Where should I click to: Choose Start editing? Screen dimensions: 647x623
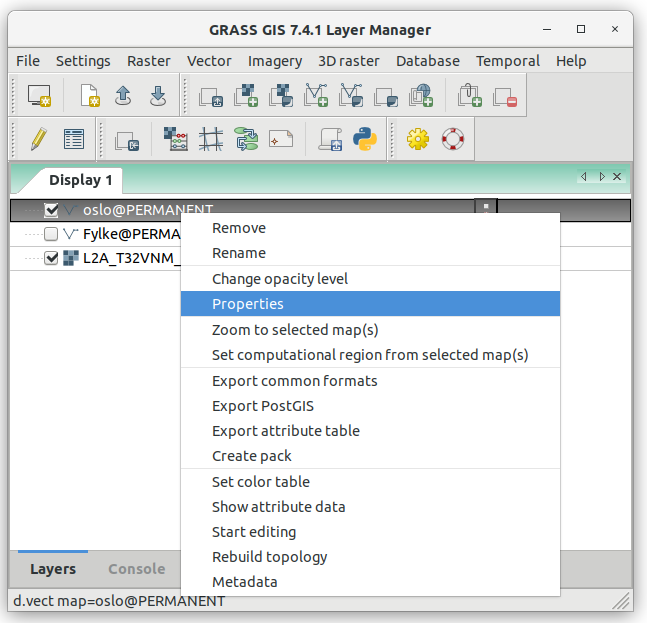click(x=370, y=532)
